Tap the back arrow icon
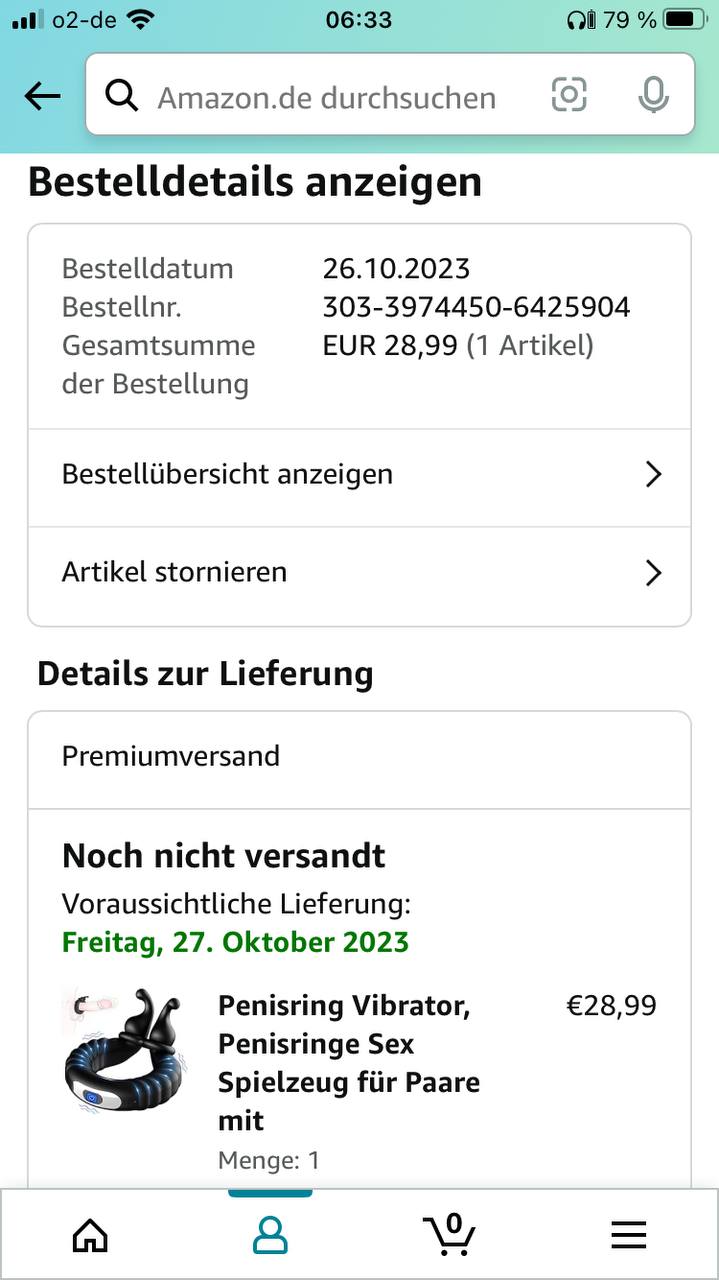This screenshot has width=719, height=1280. click(42, 96)
